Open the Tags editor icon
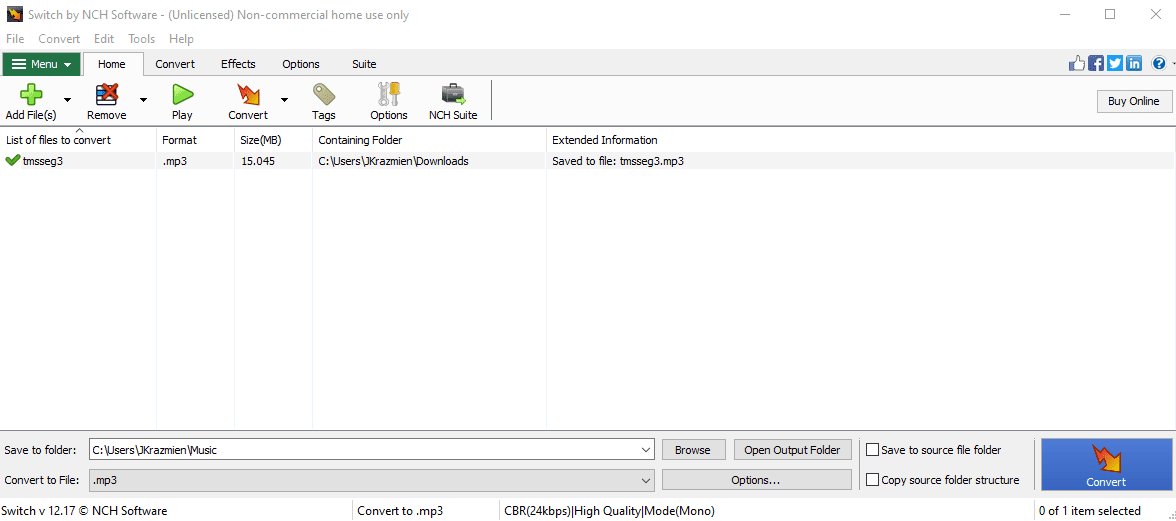This screenshot has height=521, width=1176. point(323,95)
